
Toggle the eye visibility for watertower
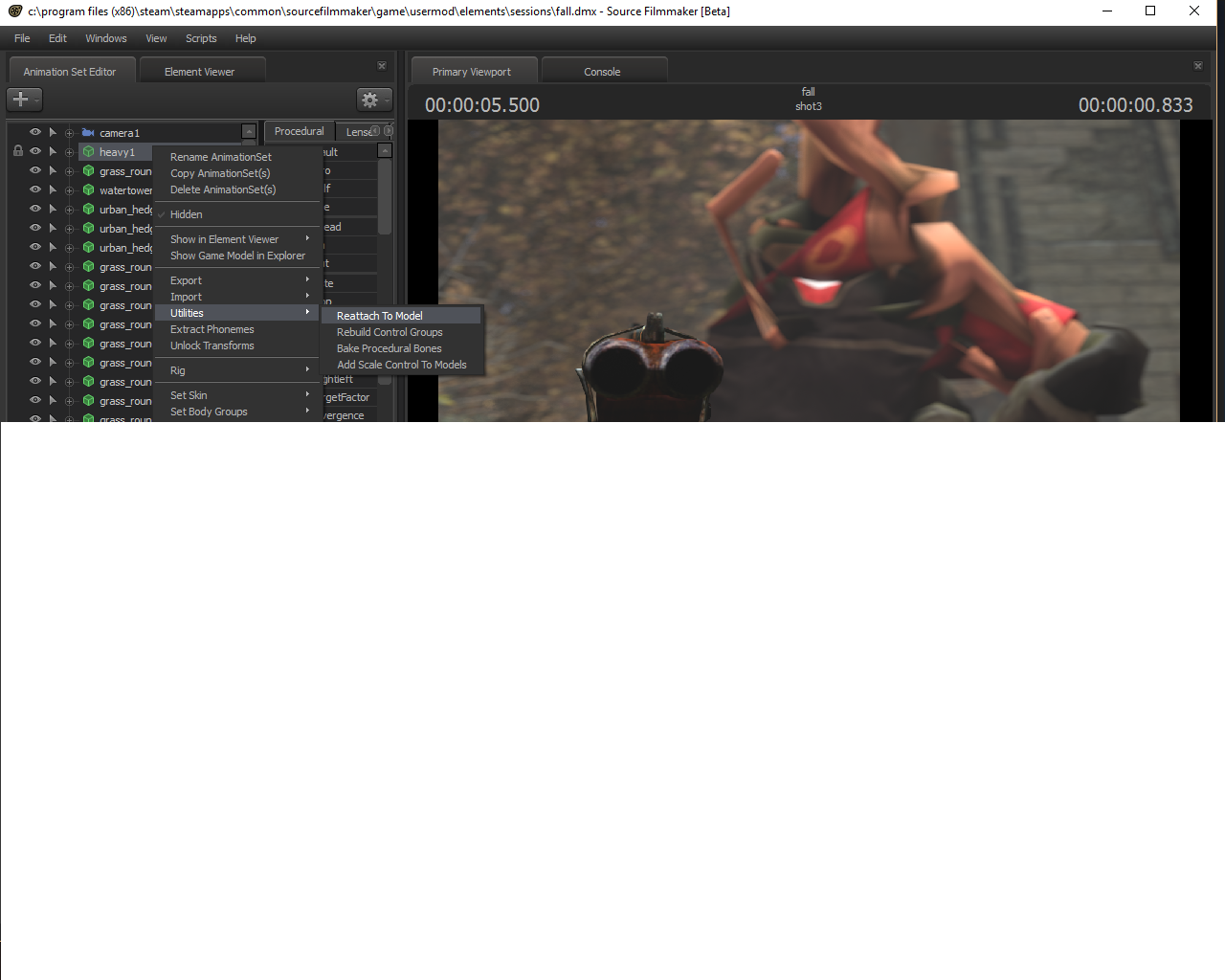(x=35, y=189)
